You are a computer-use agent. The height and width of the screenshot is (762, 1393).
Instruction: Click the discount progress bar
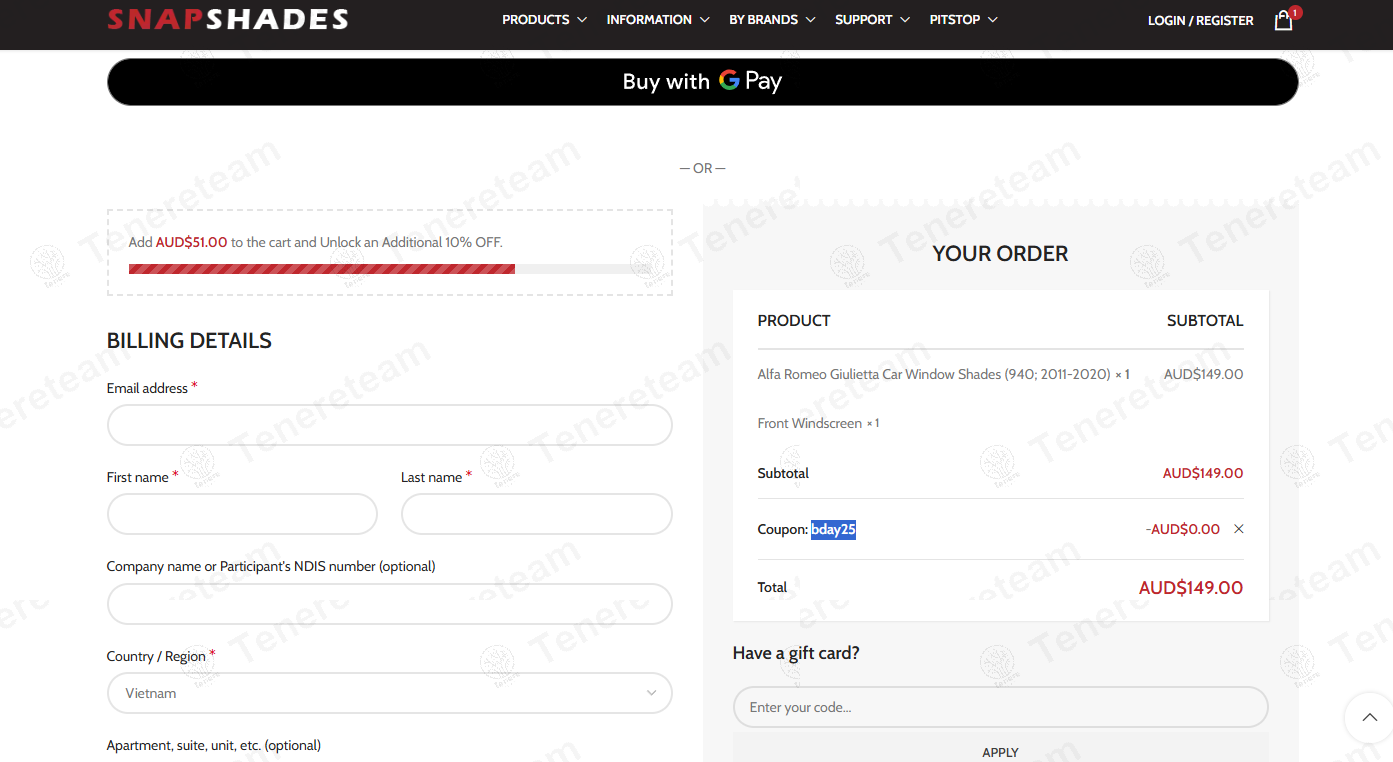click(x=389, y=269)
